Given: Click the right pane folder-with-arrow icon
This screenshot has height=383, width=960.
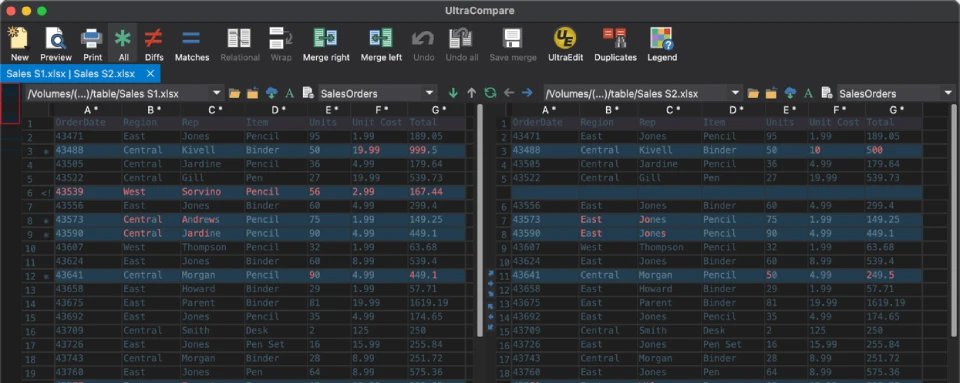Looking at the screenshot, I should [x=771, y=93].
